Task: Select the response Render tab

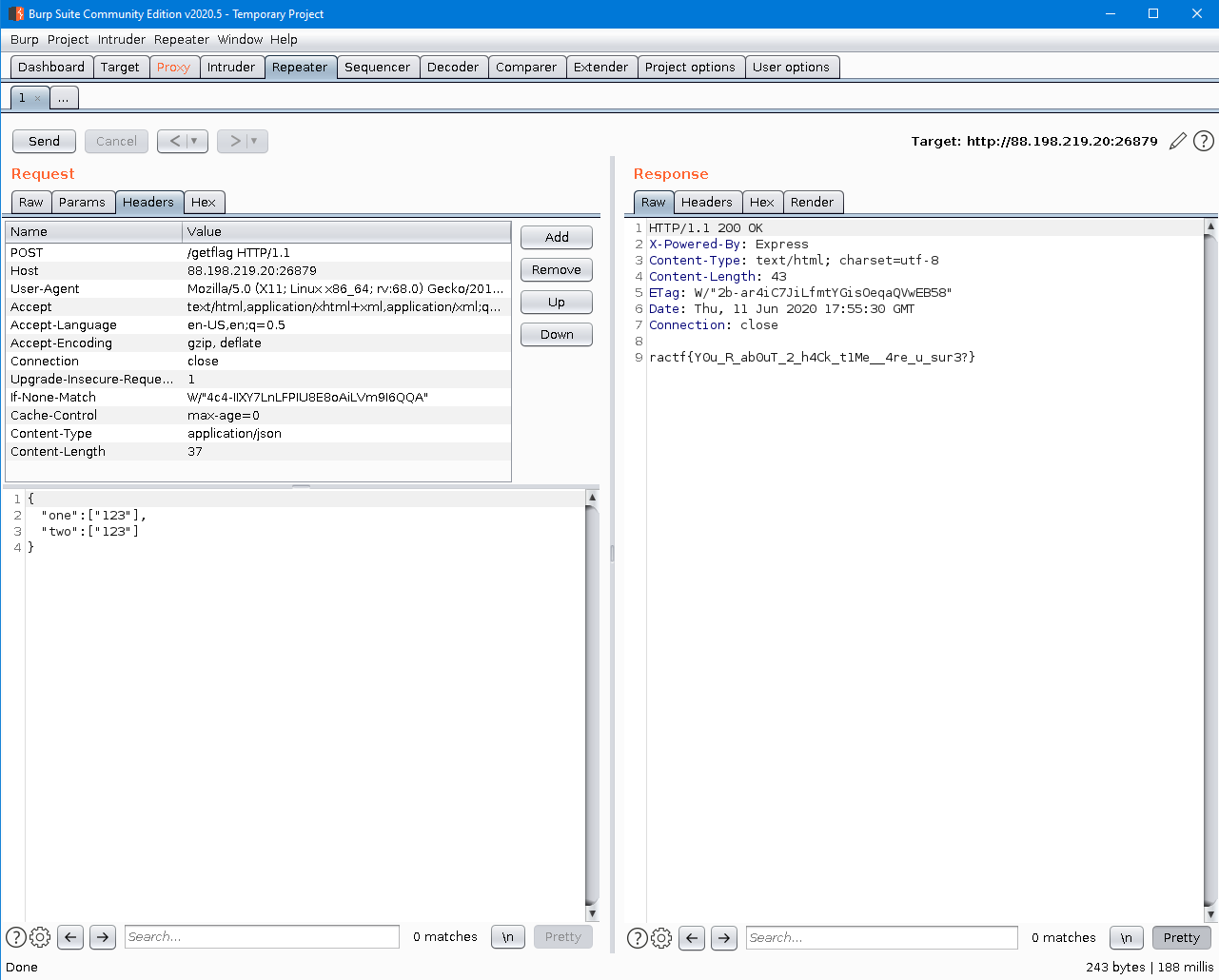Action: pyautogui.click(x=812, y=203)
